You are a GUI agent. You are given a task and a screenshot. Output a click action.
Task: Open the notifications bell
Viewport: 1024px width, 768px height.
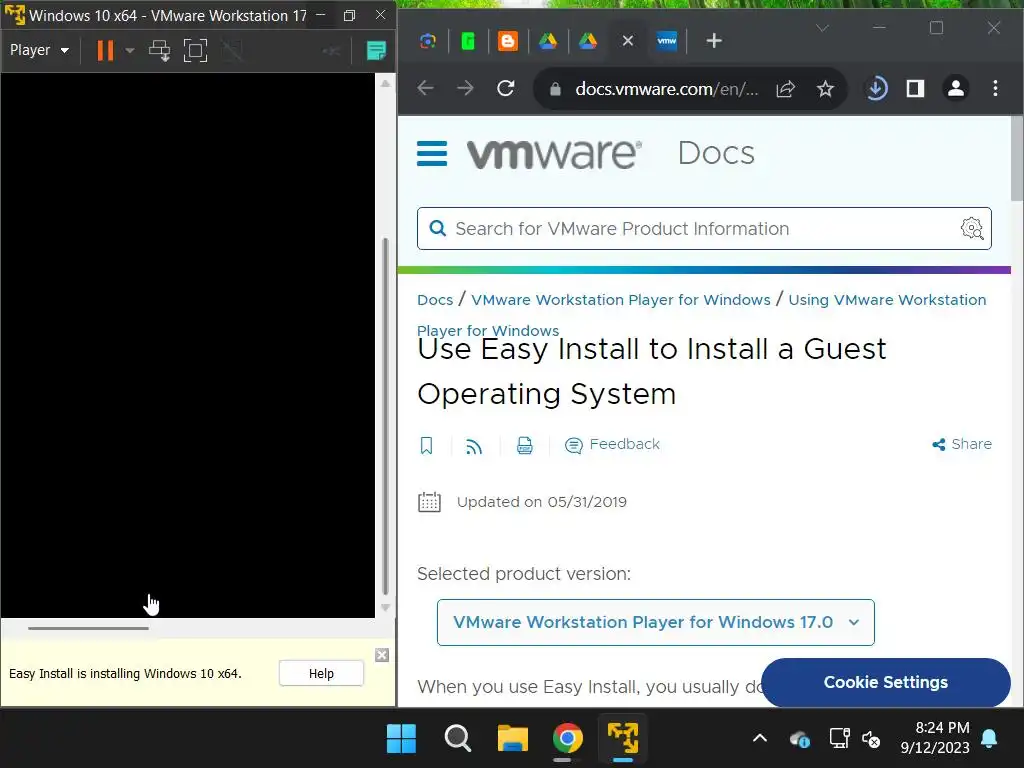click(989, 739)
